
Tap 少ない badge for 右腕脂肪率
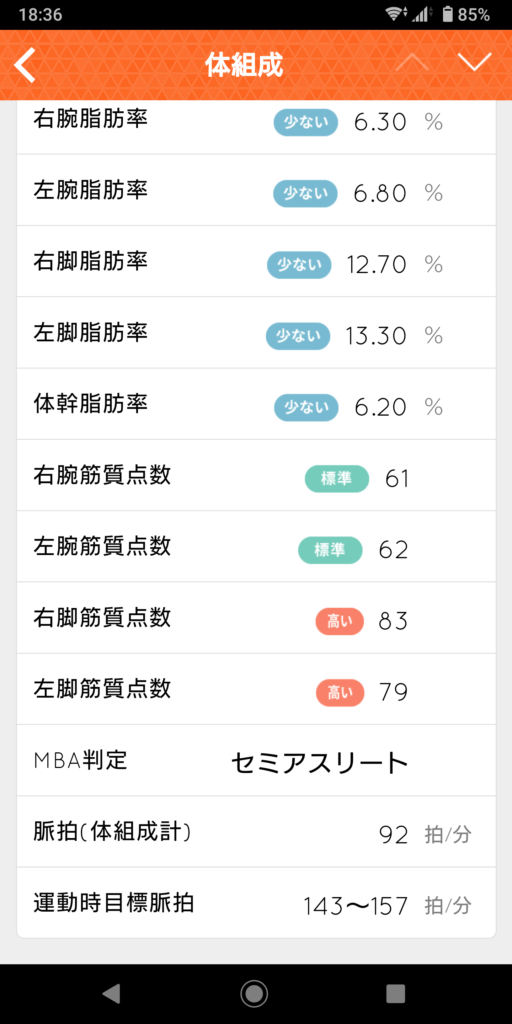306,122
